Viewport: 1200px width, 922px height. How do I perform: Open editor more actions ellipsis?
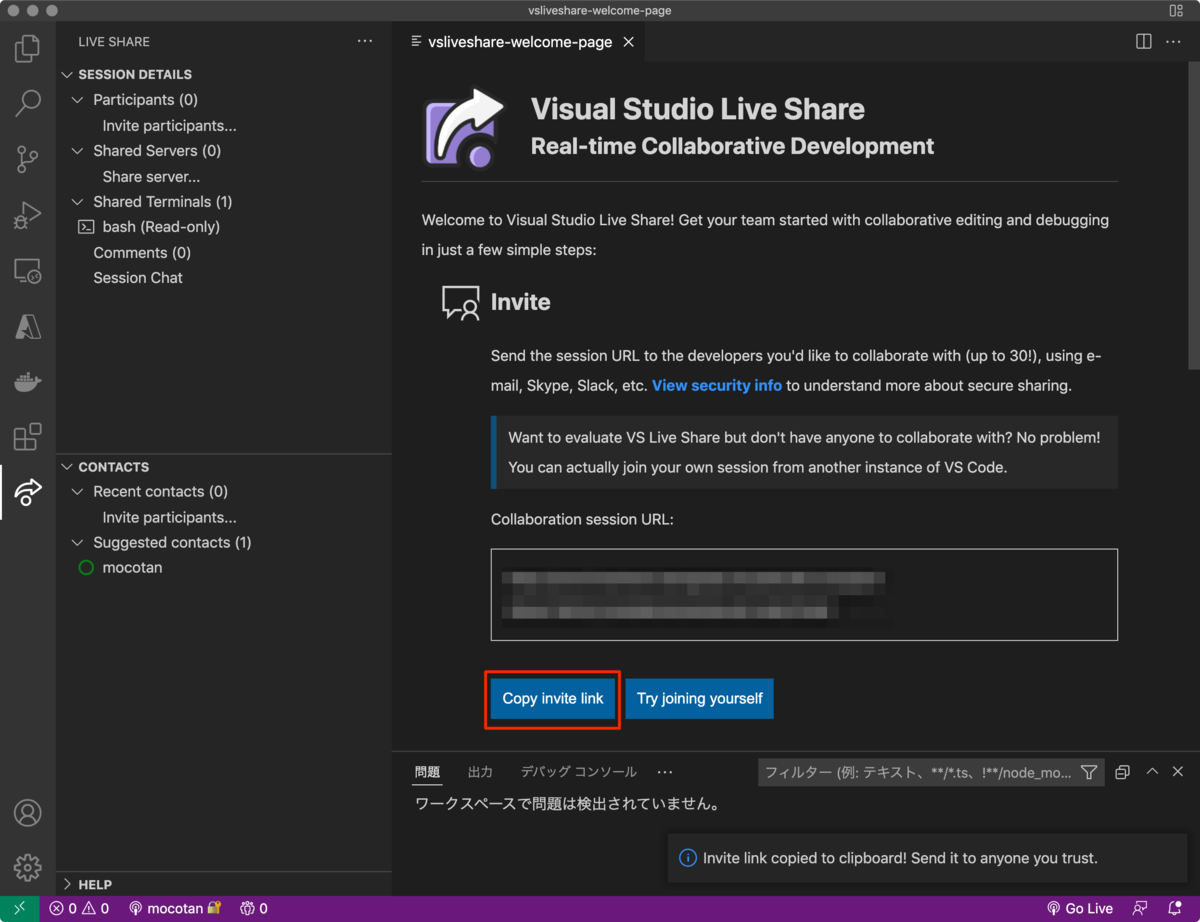coord(1174,41)
